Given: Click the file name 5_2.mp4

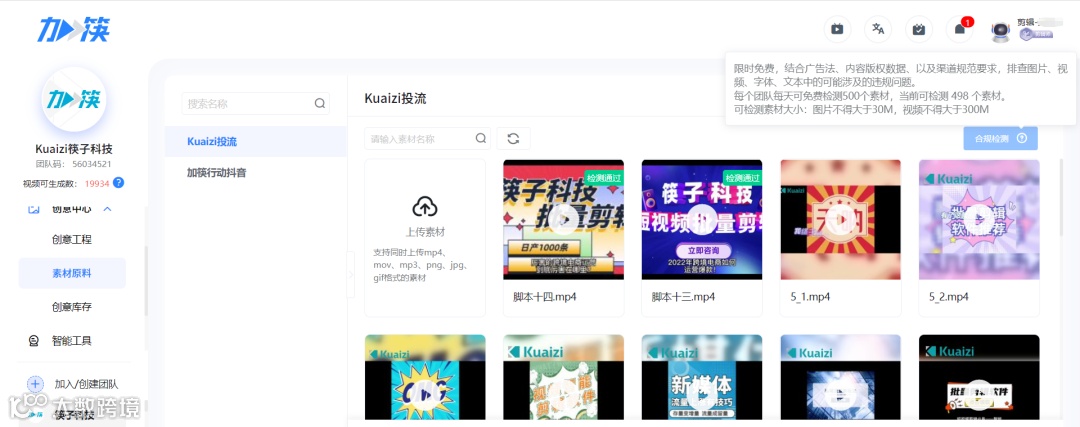Looking at the screenshot, I should tap(948, 297).
